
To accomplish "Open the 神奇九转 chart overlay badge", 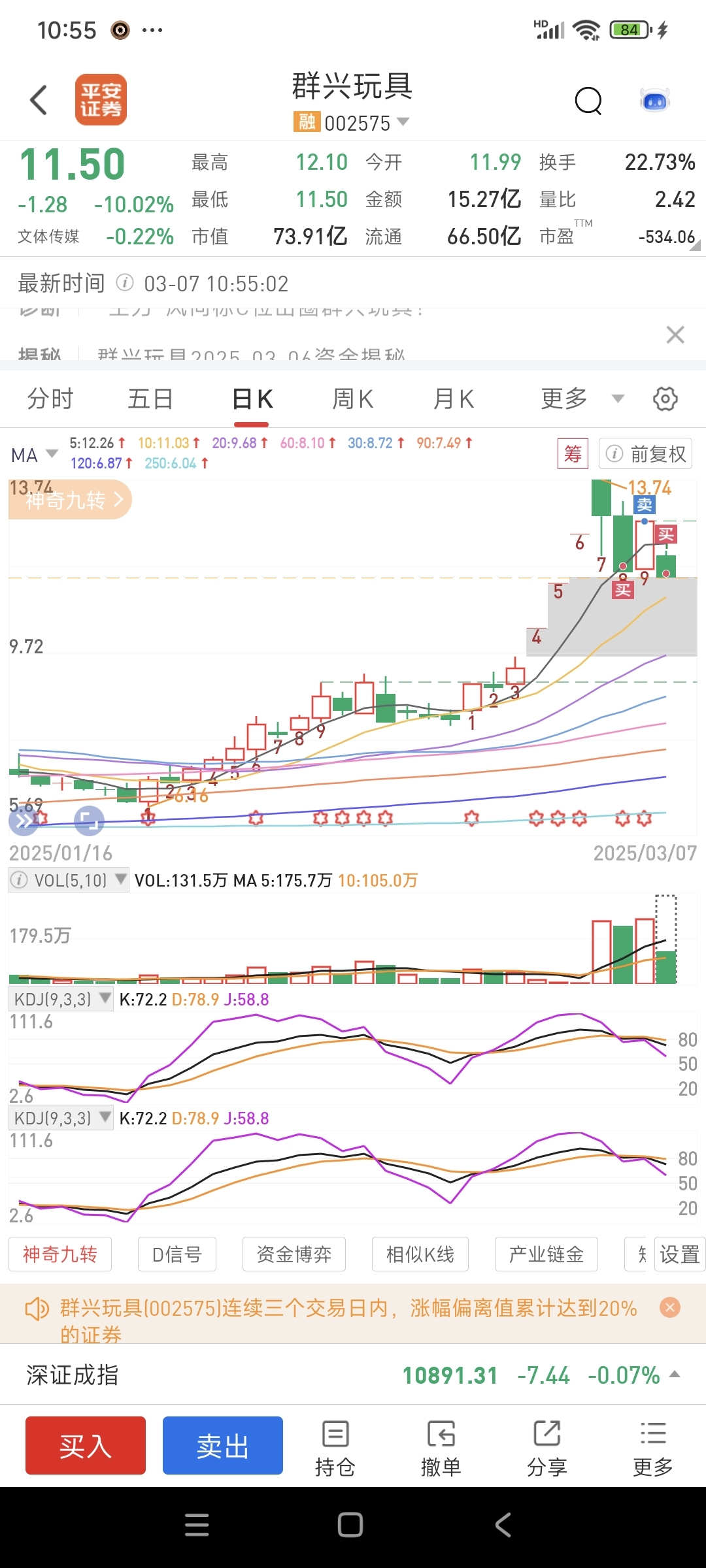I will pos(71,500).
